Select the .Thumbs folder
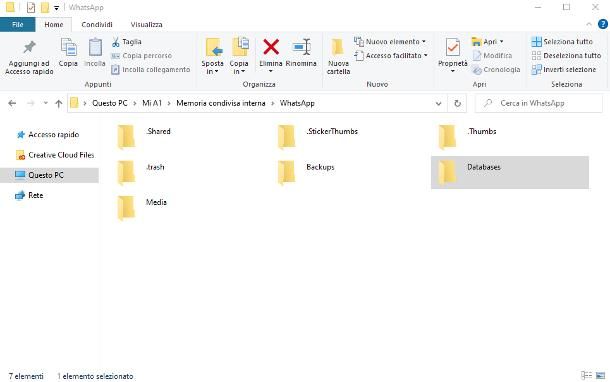This screenshot has height=382, width=610. pyautogui.click(x=468, y=137)
